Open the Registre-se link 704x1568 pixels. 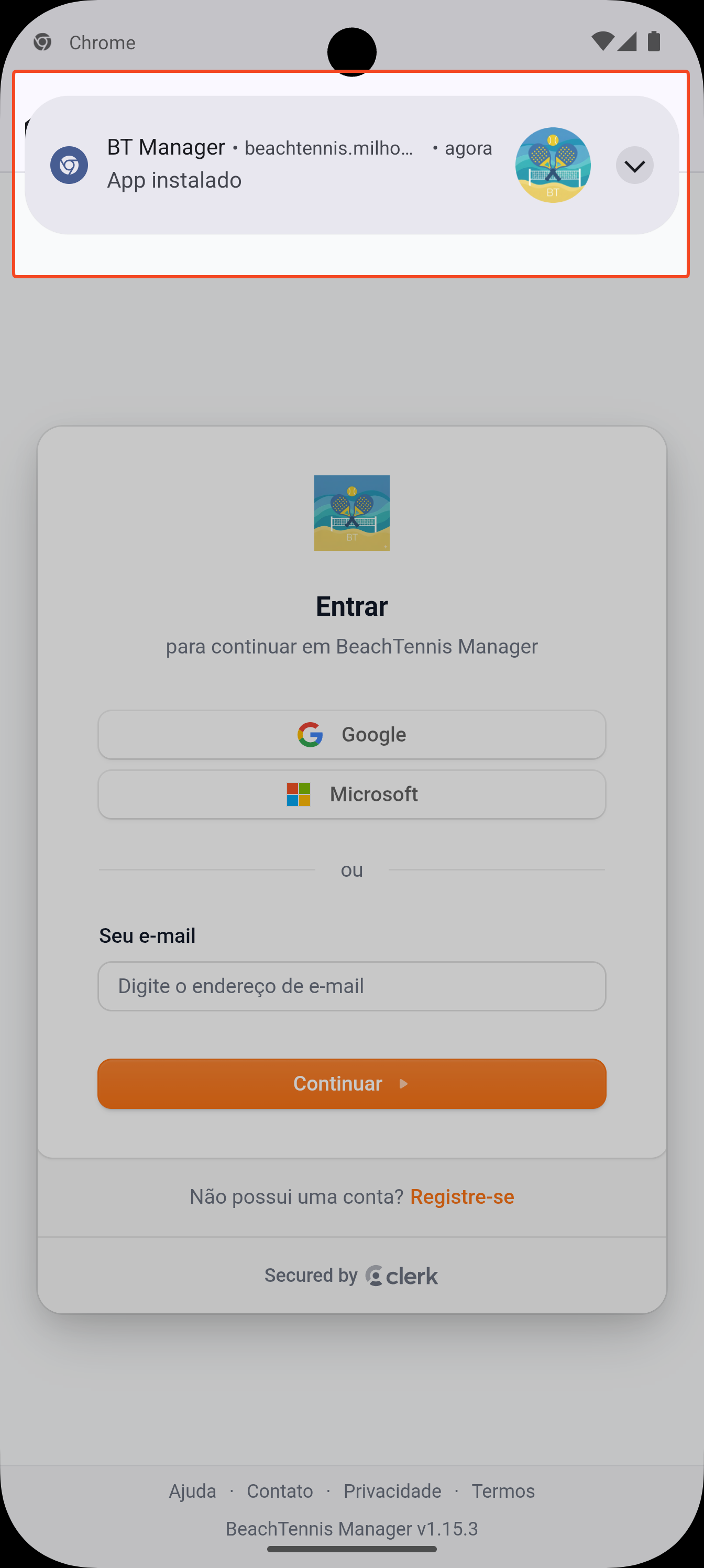462,1196
